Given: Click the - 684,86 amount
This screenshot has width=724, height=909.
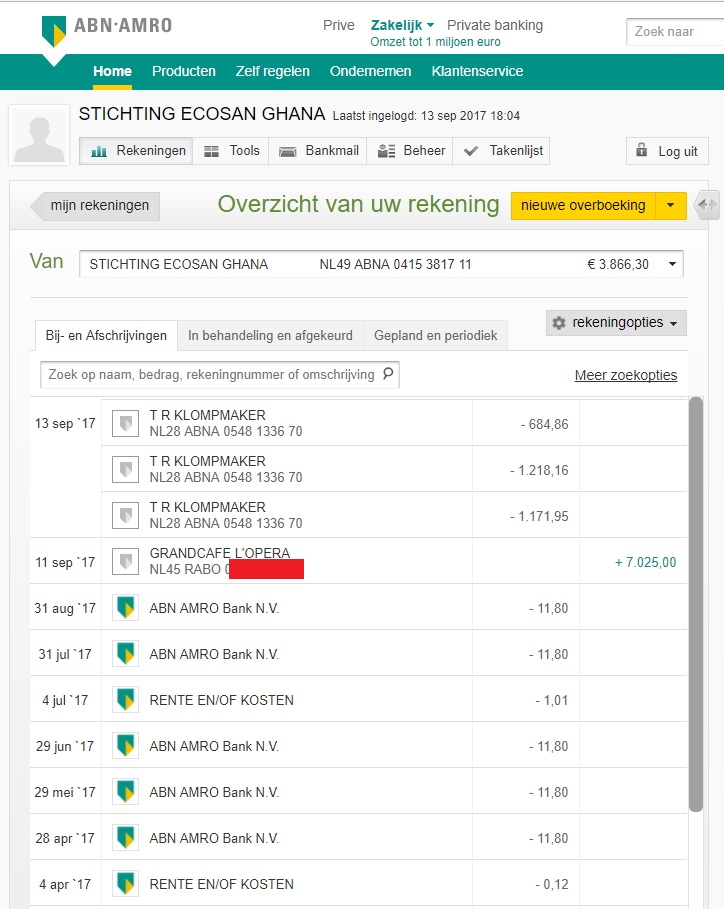Looking at the screenshot, I should click(x=544, y=424).
